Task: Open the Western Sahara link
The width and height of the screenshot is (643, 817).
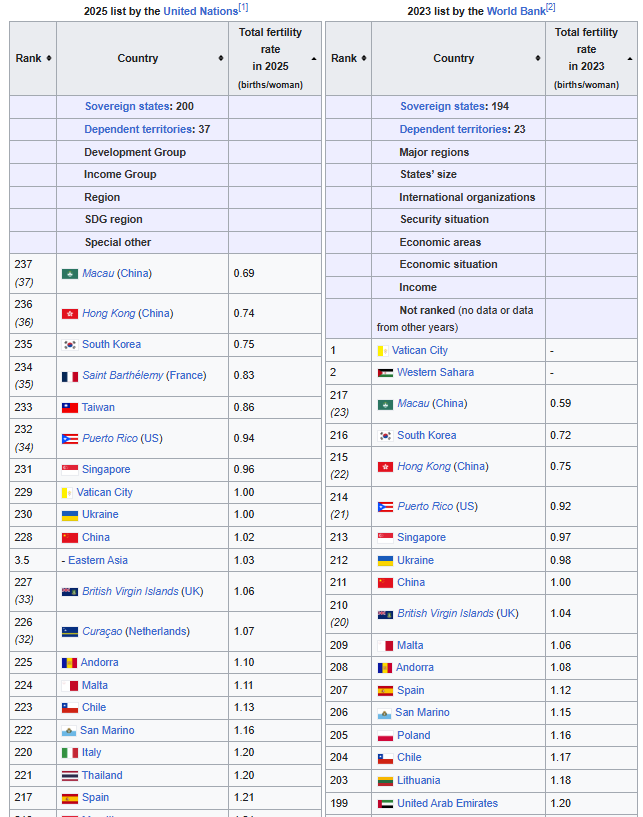Action: (436, 373)
